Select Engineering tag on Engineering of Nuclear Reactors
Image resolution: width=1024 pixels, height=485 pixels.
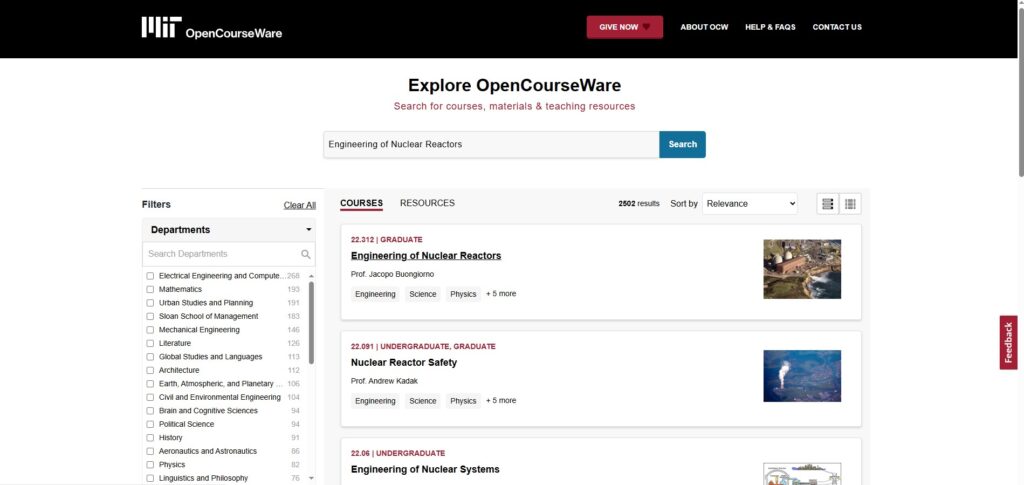coord(375,294)
